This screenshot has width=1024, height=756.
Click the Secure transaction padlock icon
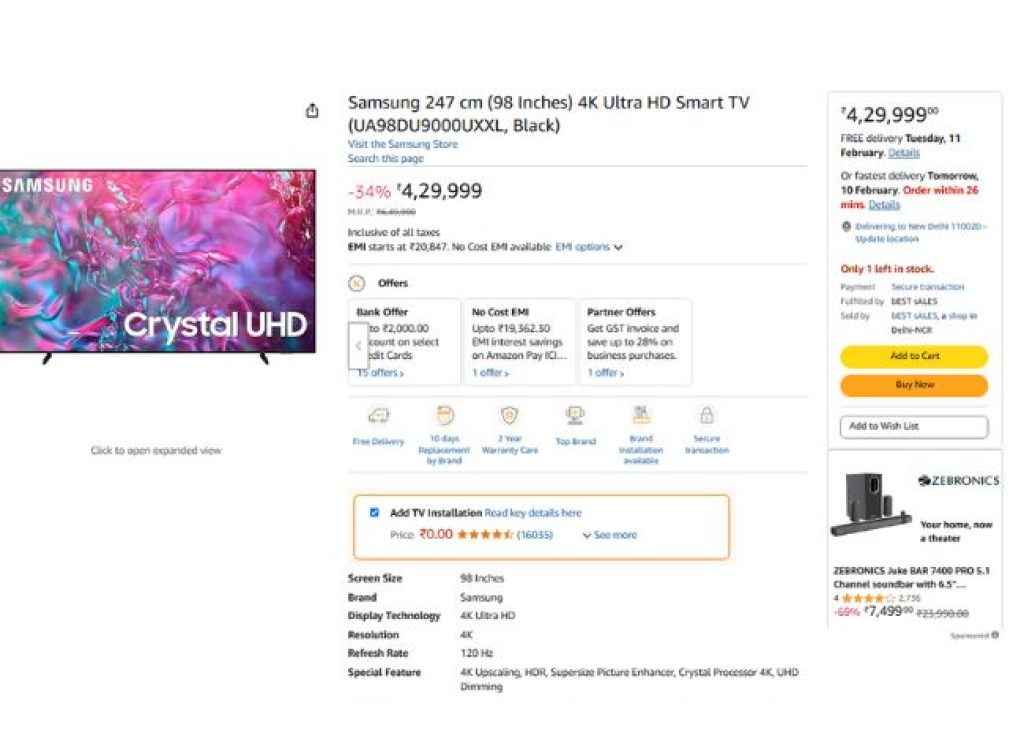pyautogui.click(x=707, y=415)
